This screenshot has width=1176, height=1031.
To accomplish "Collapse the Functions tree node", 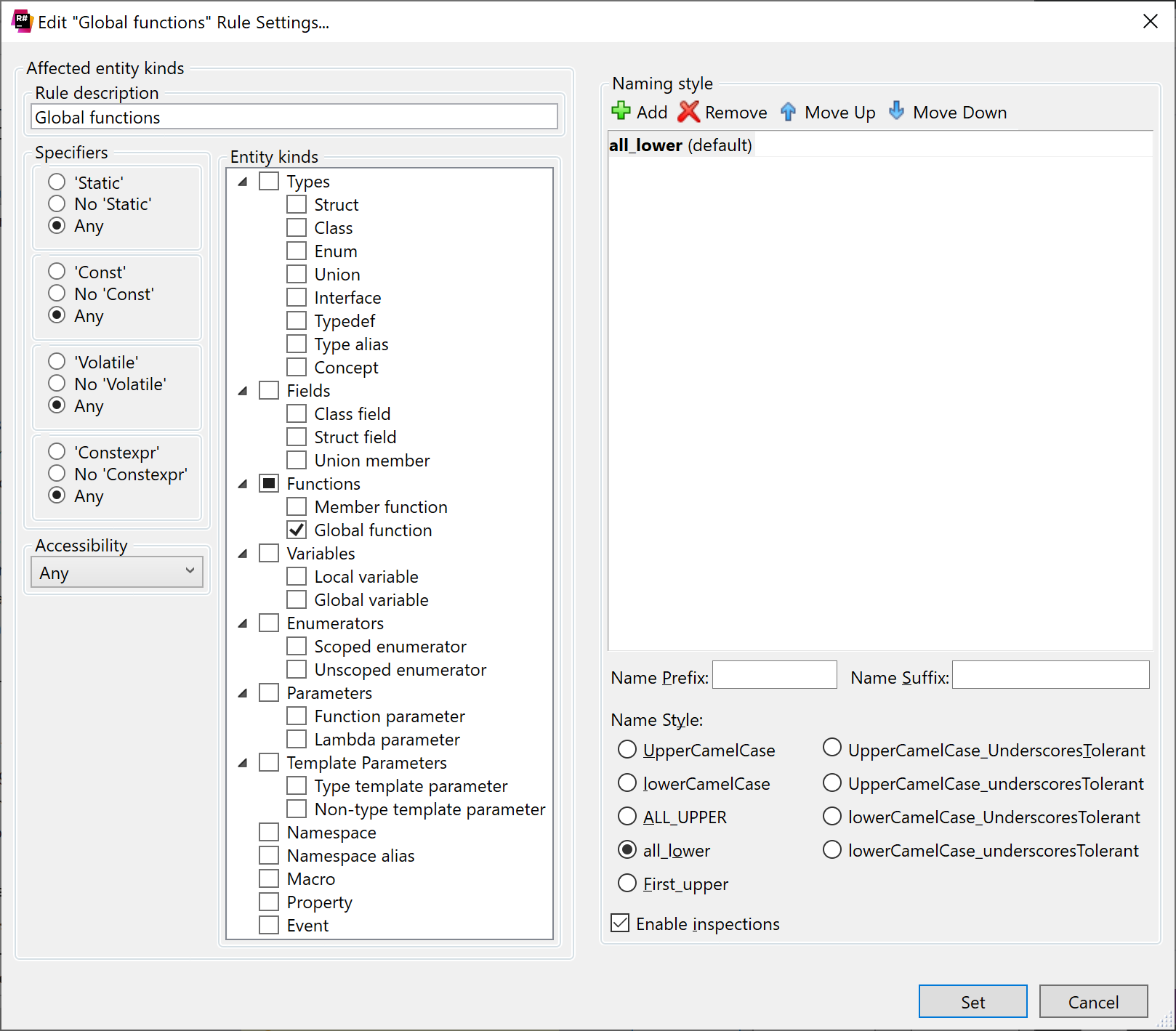I will point(243,483).
